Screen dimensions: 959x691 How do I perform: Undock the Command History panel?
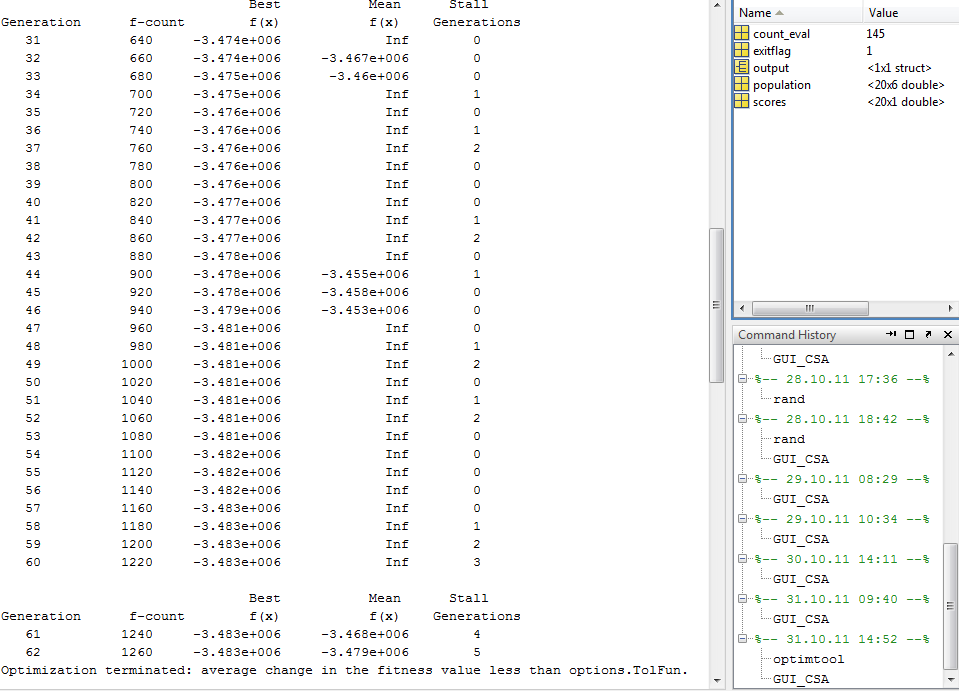[x=929, y=335]
